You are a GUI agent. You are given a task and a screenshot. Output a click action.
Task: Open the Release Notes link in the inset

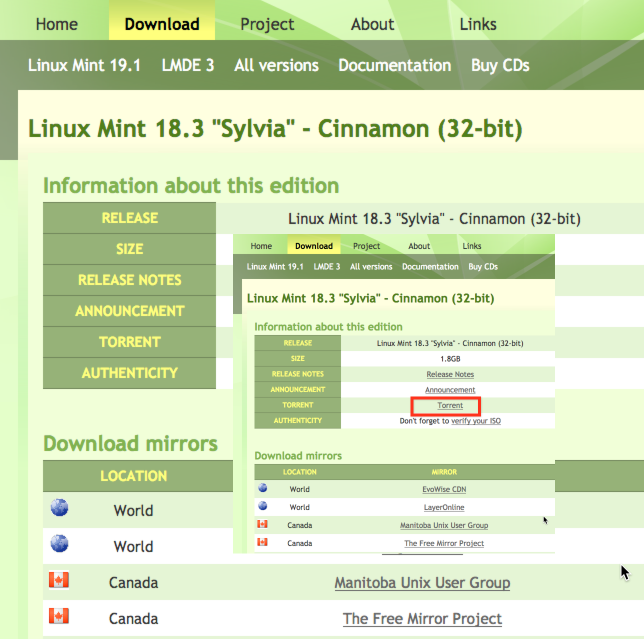450,374
